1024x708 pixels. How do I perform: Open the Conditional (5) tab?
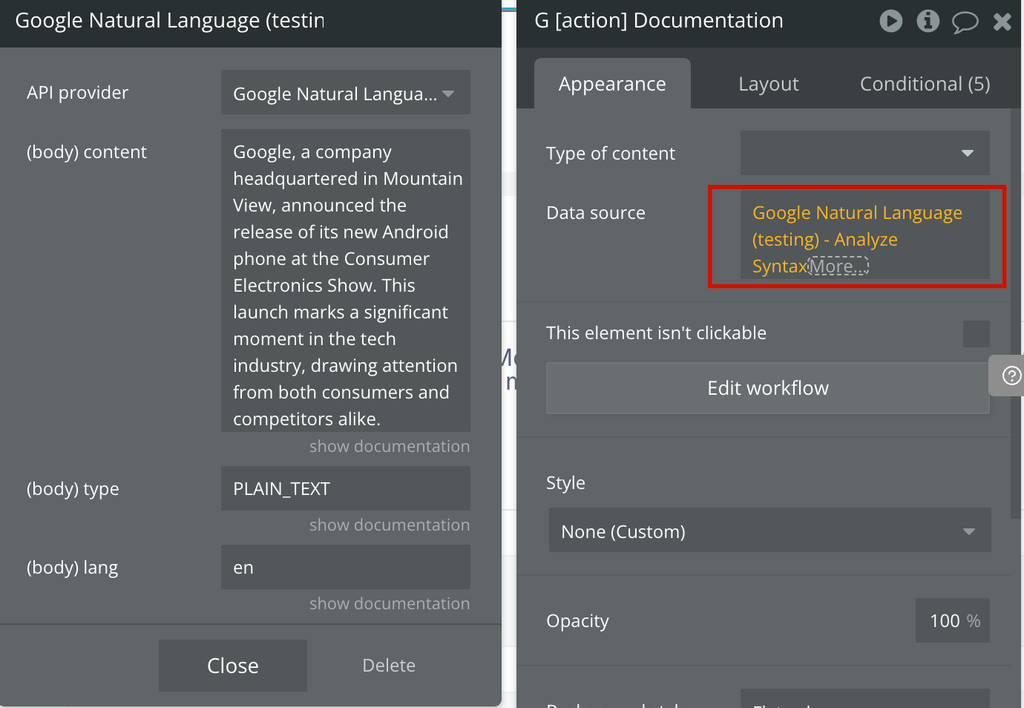point(925,84)
